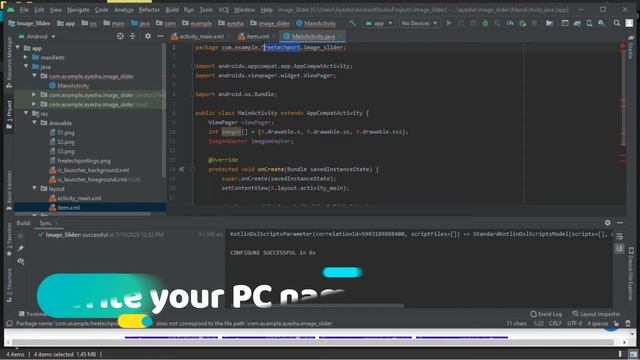Open Gradle side panel on right edge
The height and width of the screenshot is (360, 640).
pos(631,47)
